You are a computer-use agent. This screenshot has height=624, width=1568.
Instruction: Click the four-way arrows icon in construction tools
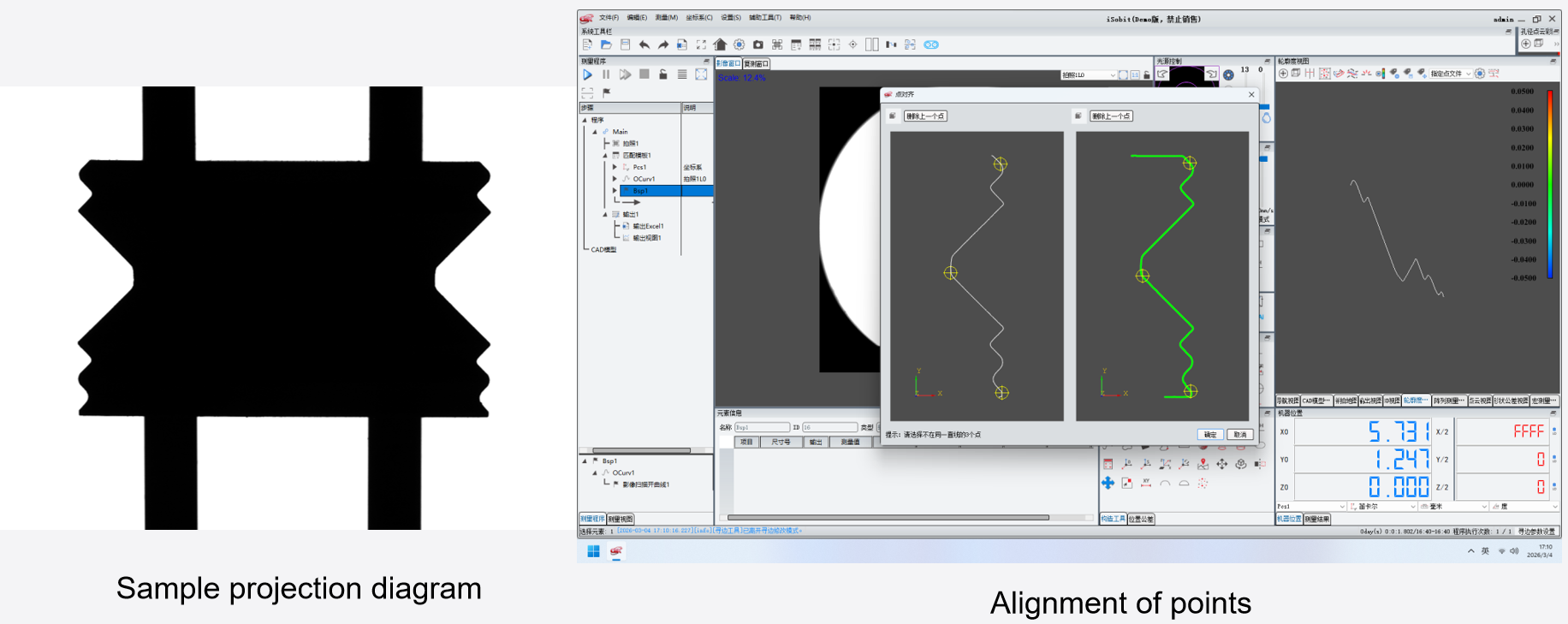1221,464
